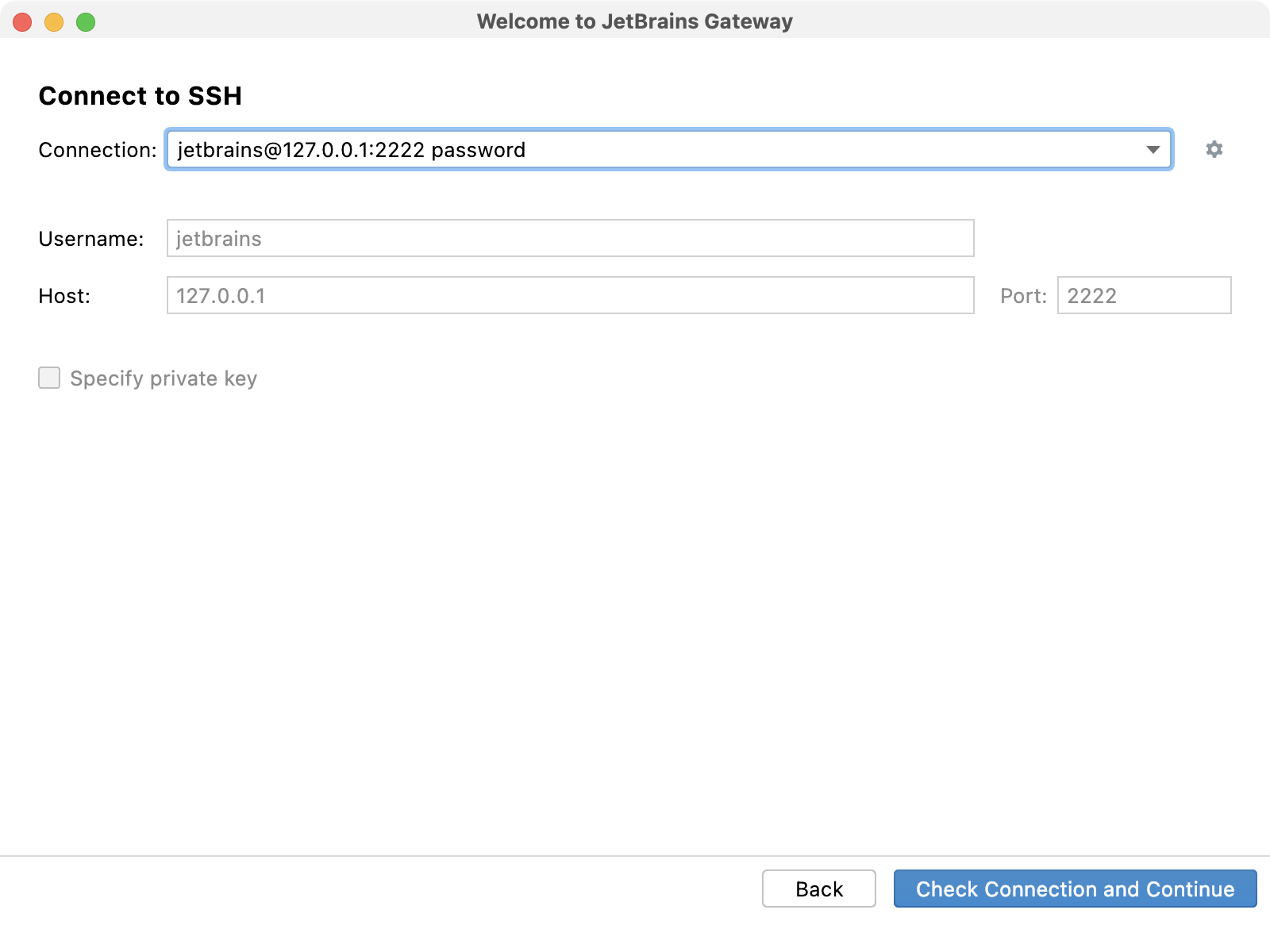Image resolution: width=1270 pixels, height=952 pixels.
Task: Click the Host label
Action: (63, 296)
